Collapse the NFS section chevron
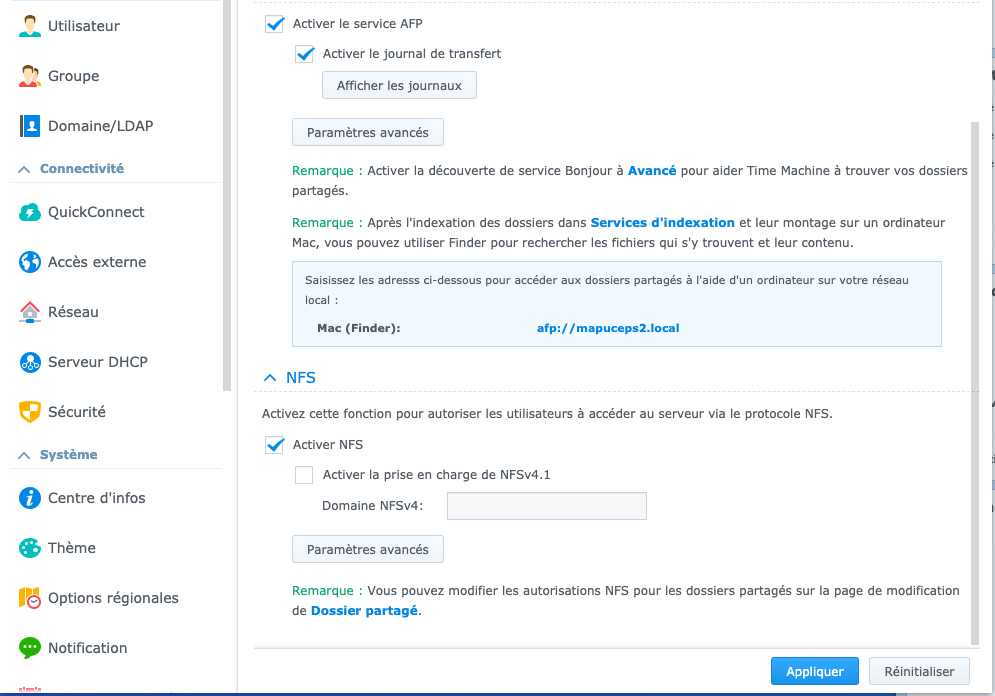This screenshot has height=696, width=995. tap(270, 378)
